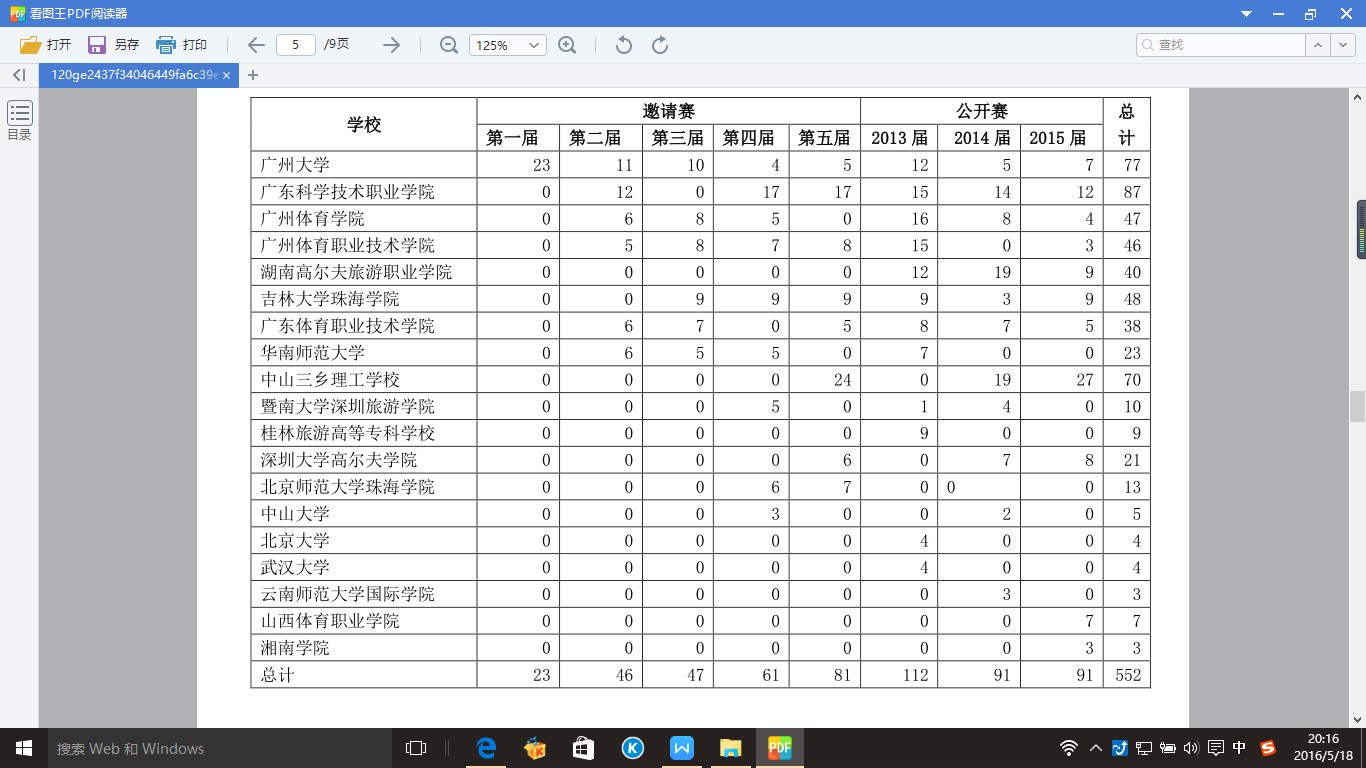Screen dimensions: 1366x768
Task: Click the 查找 search box
Action: [x=1221, y=45]
